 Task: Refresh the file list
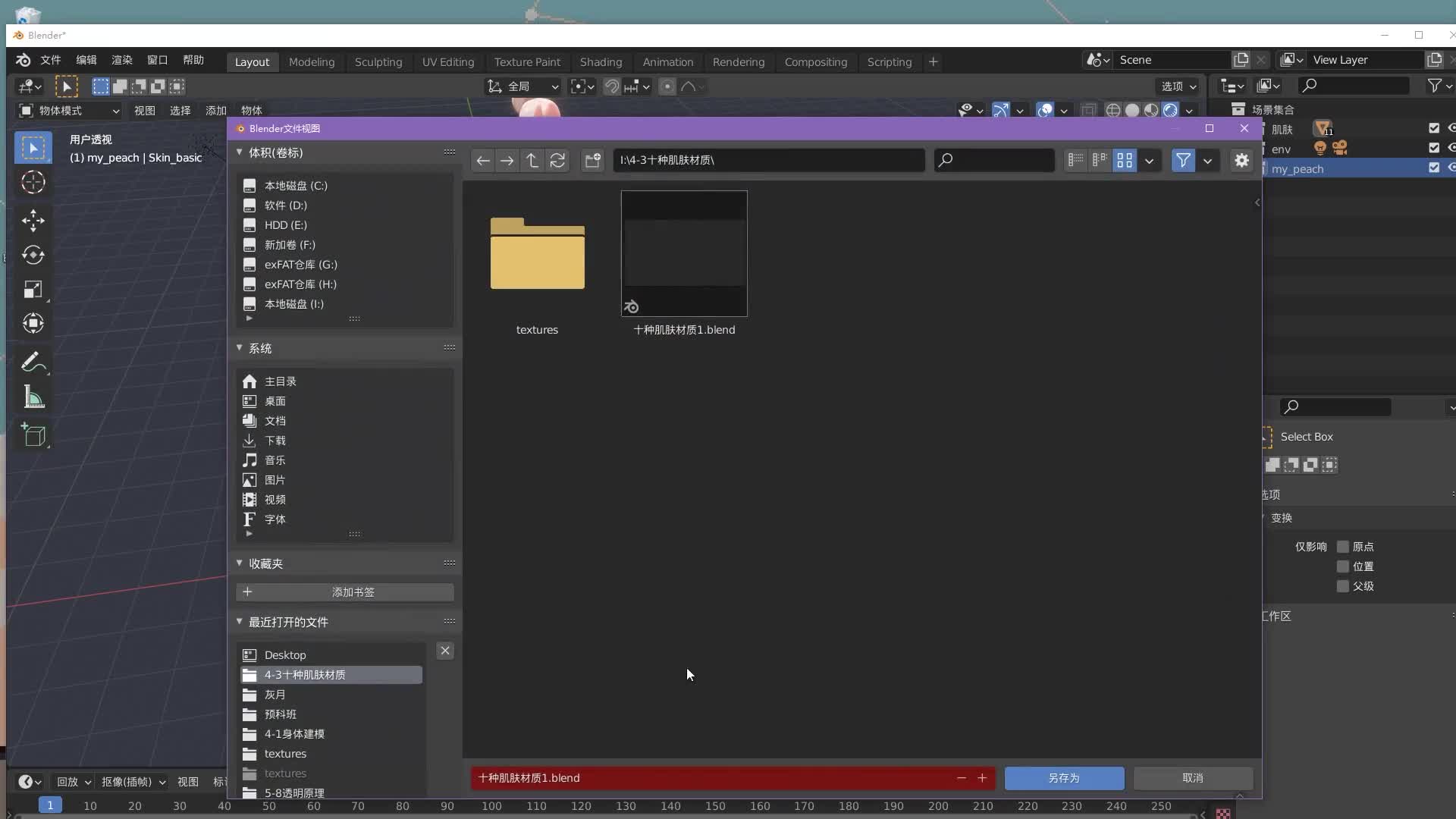coord(557,160)
